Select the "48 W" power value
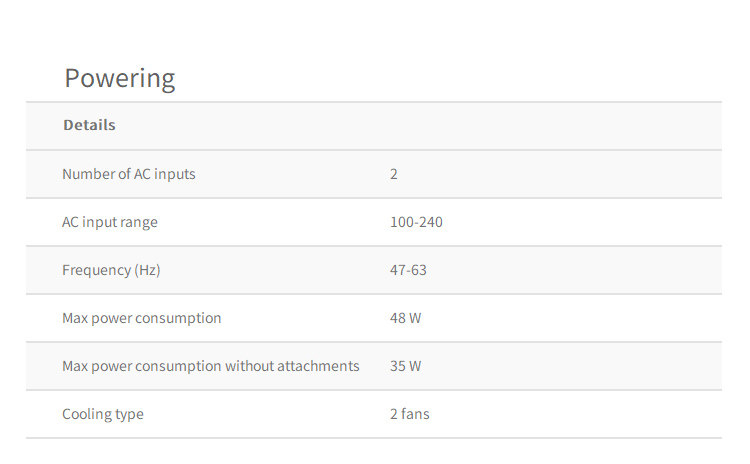750x464 pixels. click(x=405, y=318)
